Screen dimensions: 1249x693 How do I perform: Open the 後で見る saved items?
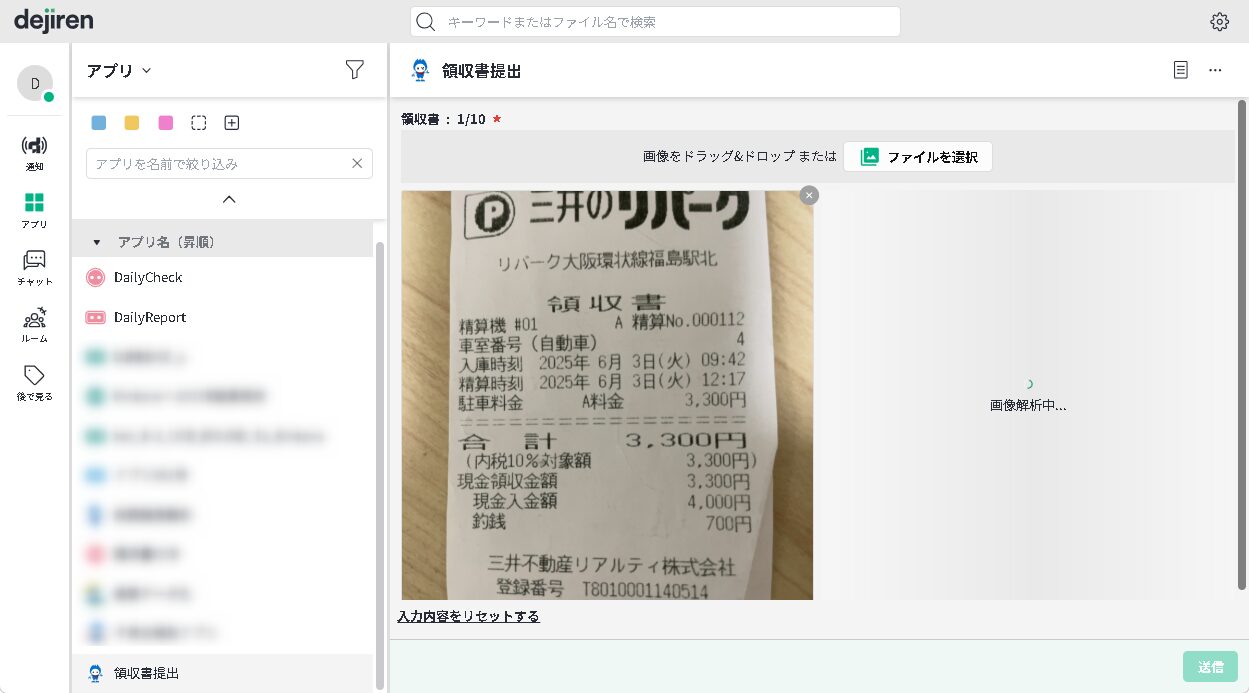pos(34,382)
